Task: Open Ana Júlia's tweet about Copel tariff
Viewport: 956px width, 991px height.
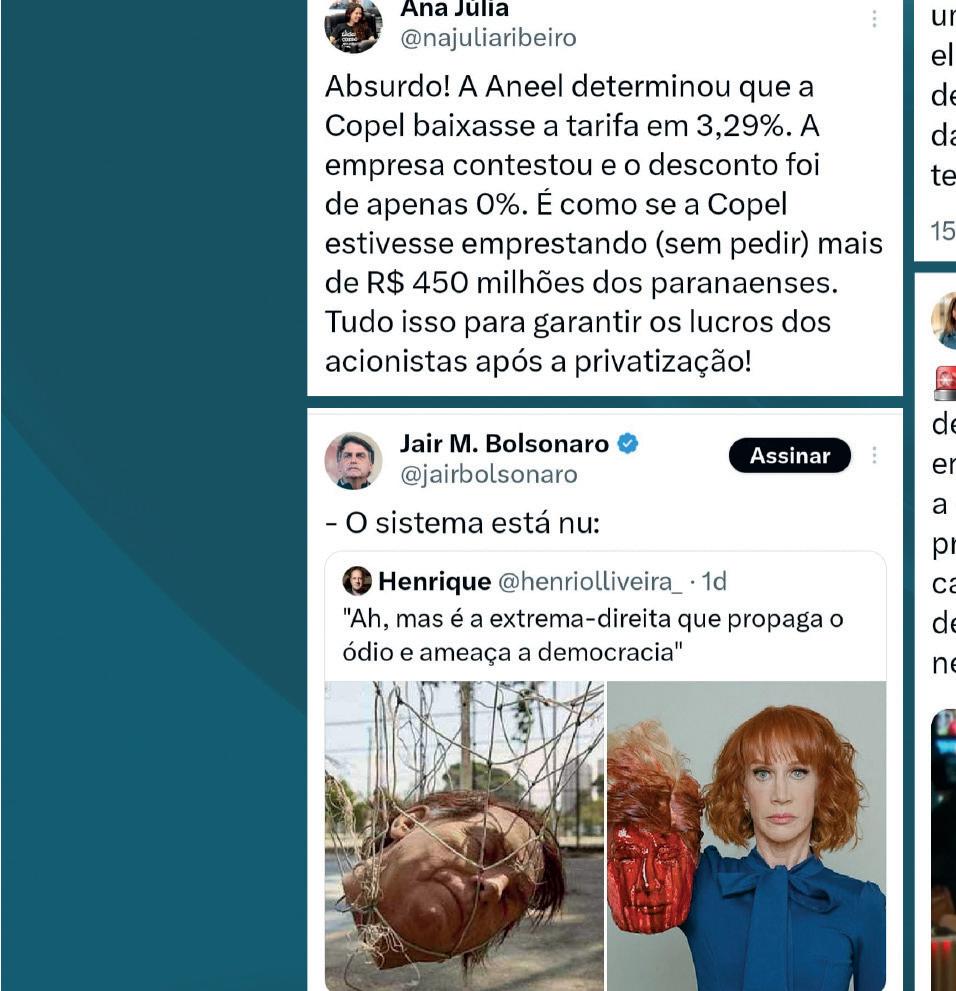Action: coord(603,224)
